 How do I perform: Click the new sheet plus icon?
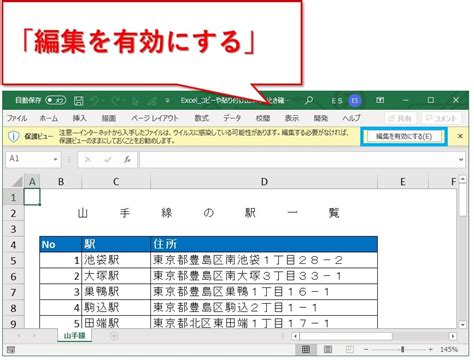tap(114, 336)
